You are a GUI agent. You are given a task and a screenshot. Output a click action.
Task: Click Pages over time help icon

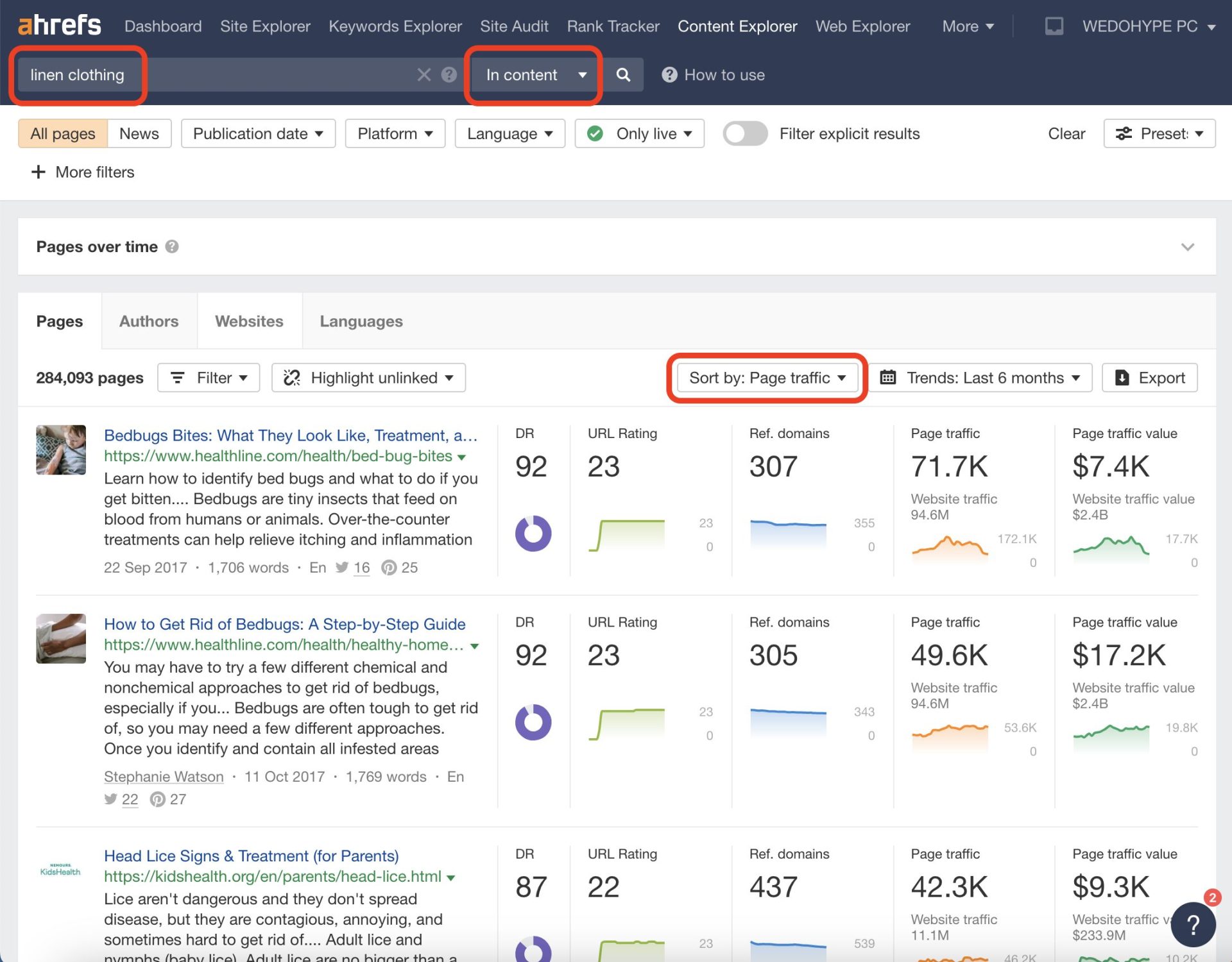pos(172,246)
